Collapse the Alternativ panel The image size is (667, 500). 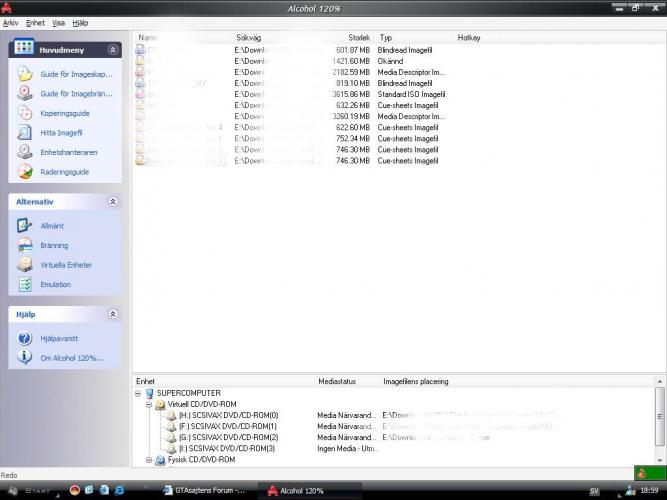(113, 201)
